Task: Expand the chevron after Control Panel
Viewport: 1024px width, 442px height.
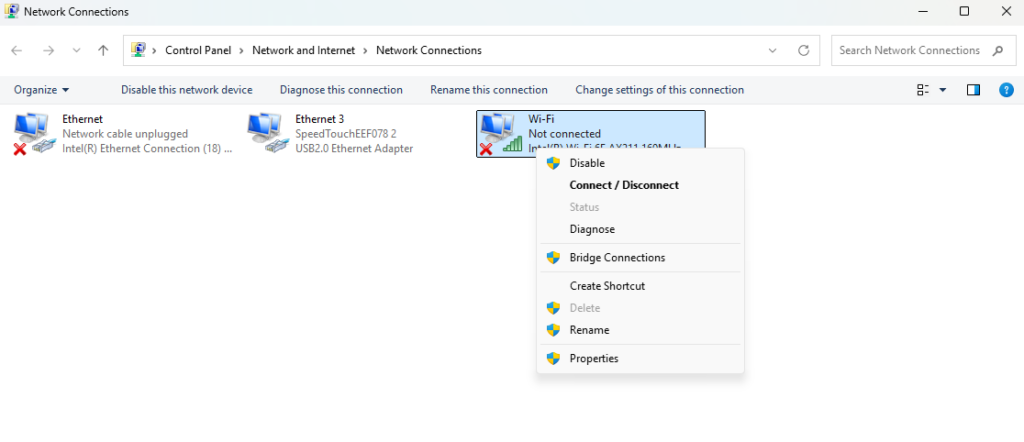Action: pyautogui.click(x=242, y=50)
